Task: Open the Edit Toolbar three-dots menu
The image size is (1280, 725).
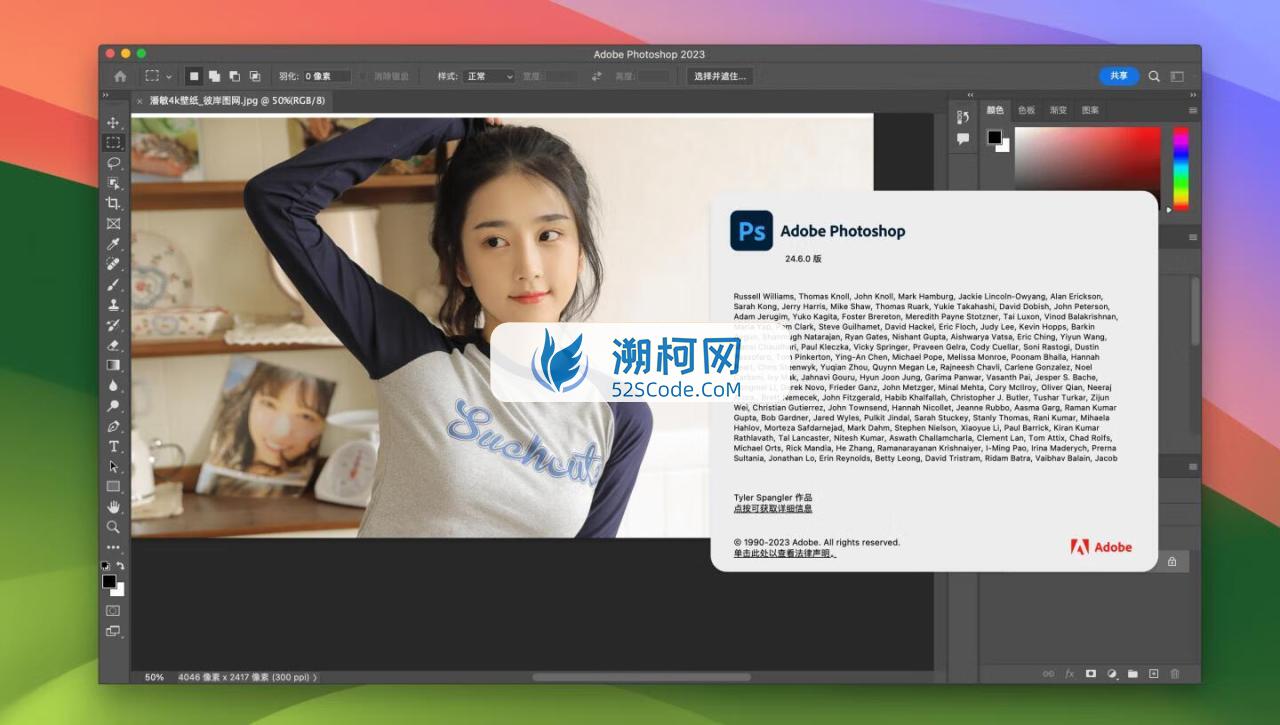Action: click(113, 547)
